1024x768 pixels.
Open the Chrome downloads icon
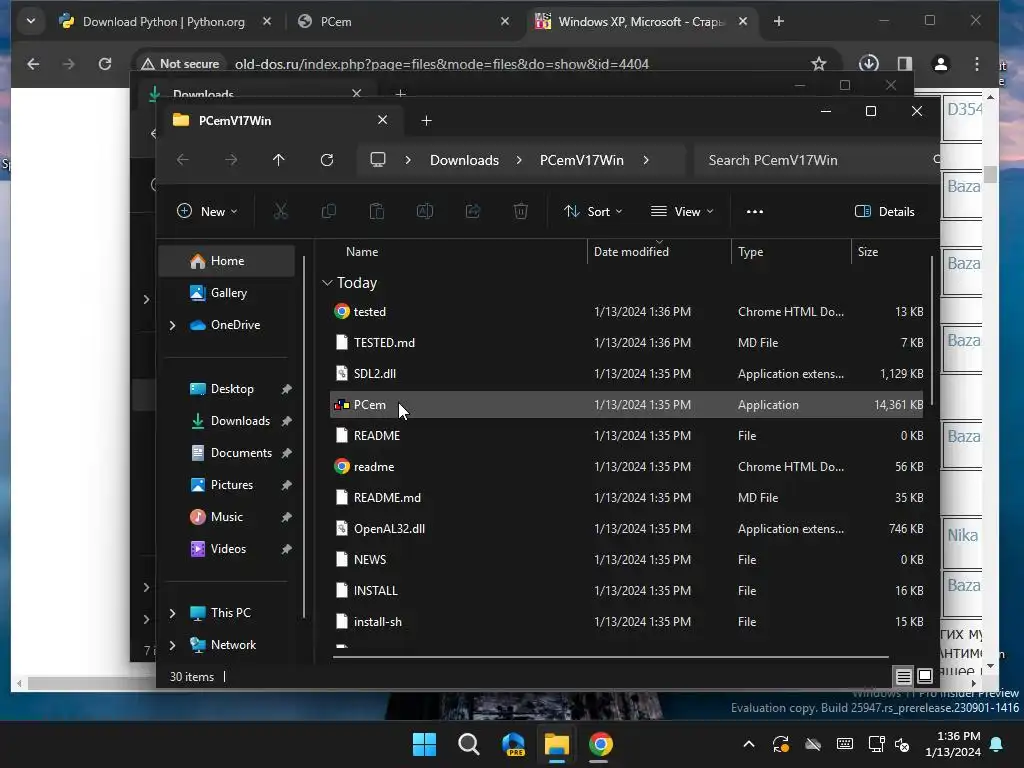point(869,63)
